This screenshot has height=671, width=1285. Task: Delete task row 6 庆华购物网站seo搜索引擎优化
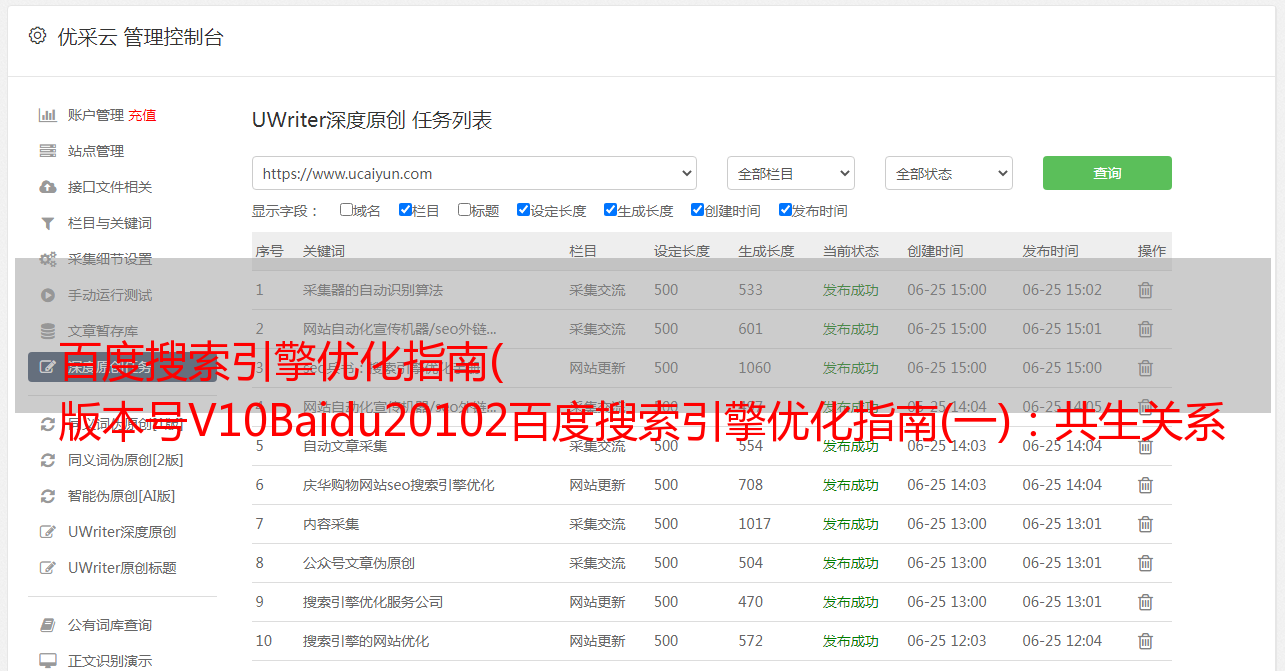click(x=1145, y=485)
